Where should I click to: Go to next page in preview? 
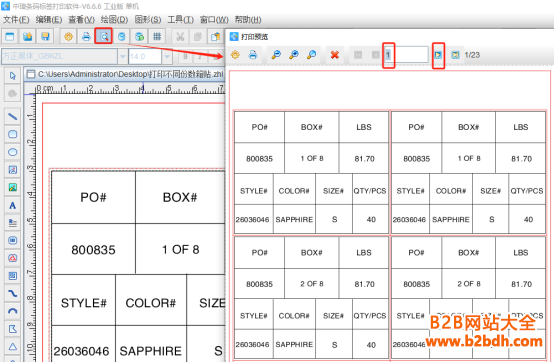[438, 55]
